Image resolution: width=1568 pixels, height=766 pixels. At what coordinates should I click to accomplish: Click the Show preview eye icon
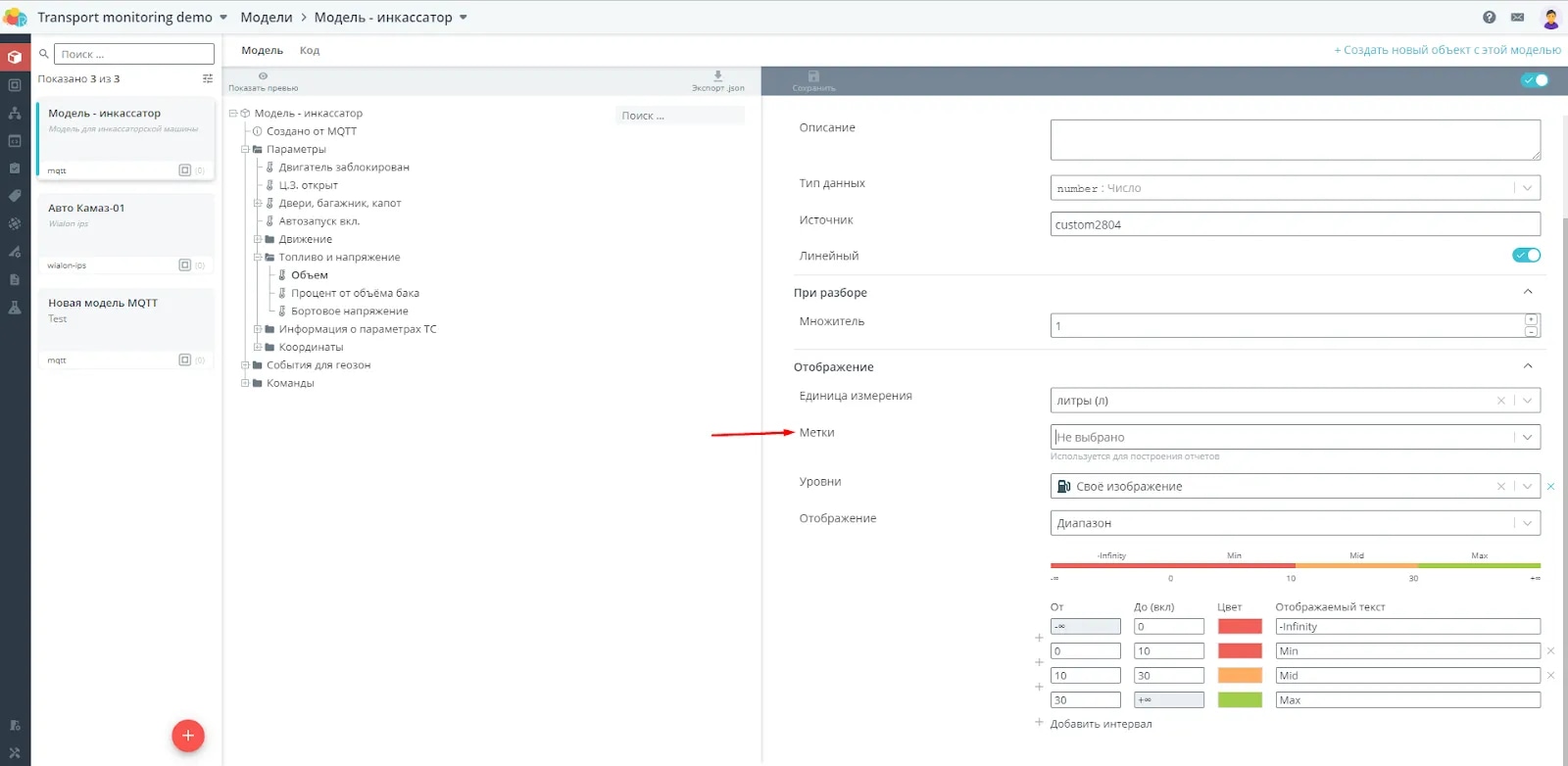pyautogui.click(x=263, y=75)
